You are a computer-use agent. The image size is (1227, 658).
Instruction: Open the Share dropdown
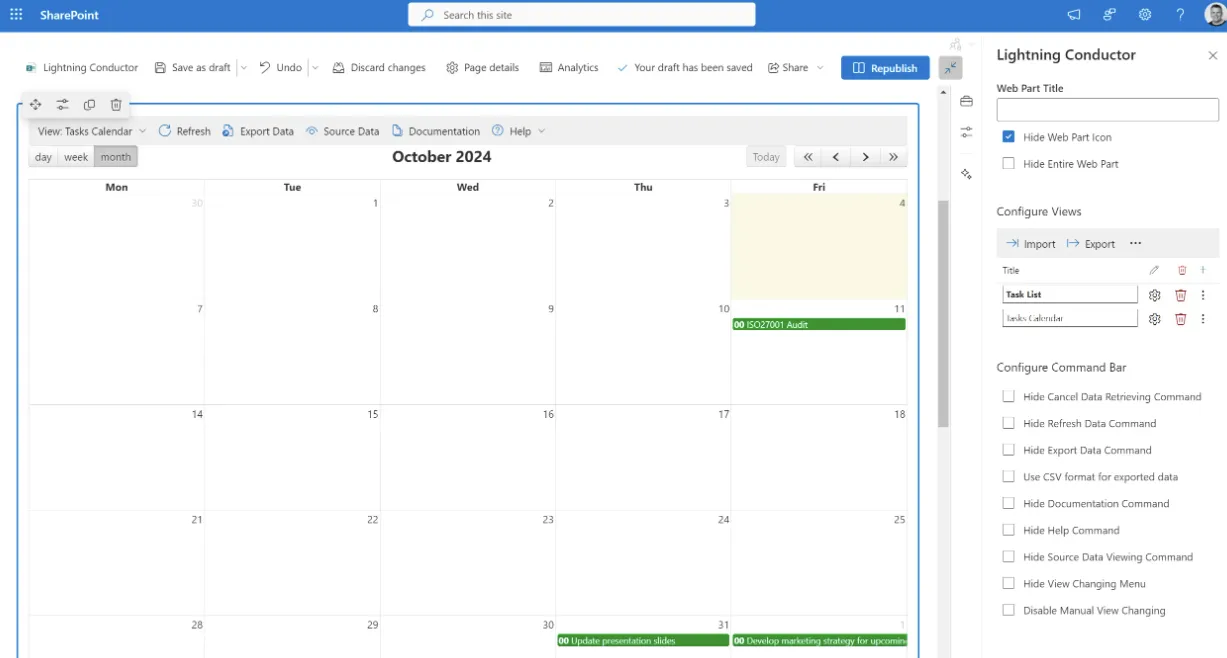(796, 68)
